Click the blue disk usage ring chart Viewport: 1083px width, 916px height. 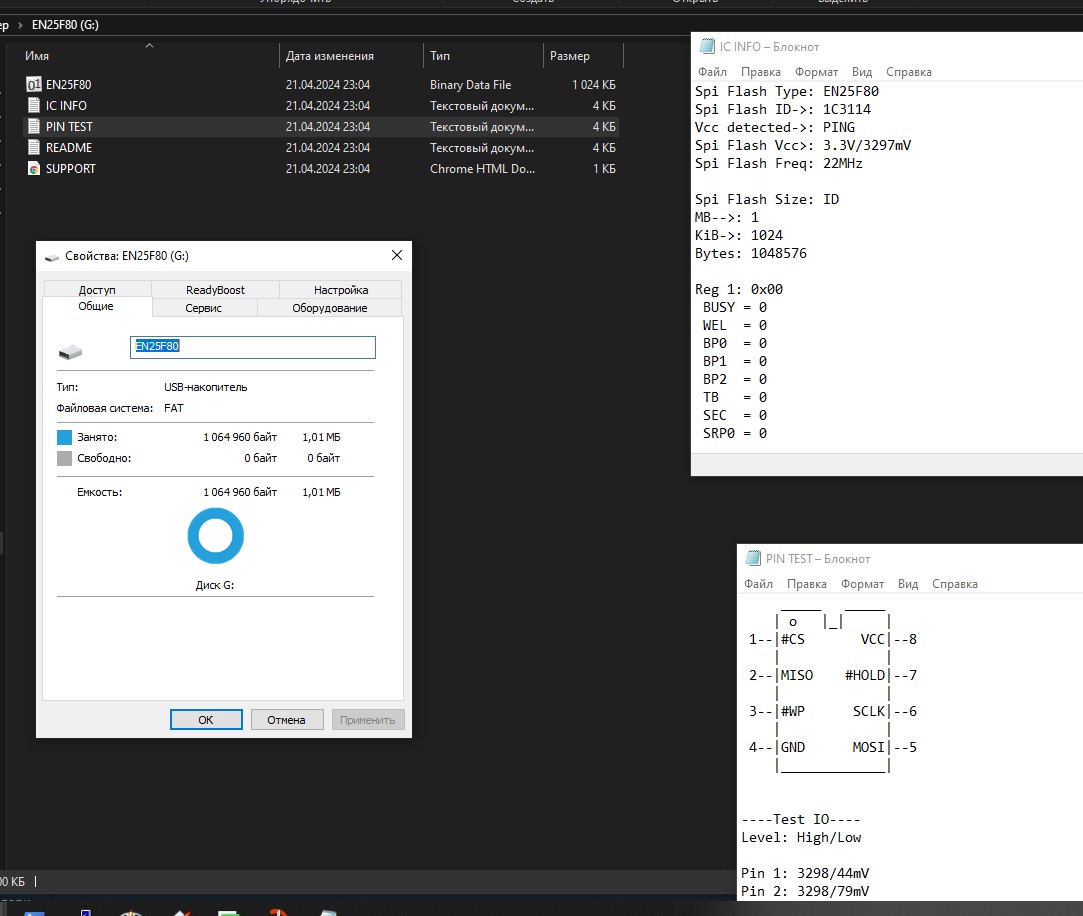tap(215, 535)
